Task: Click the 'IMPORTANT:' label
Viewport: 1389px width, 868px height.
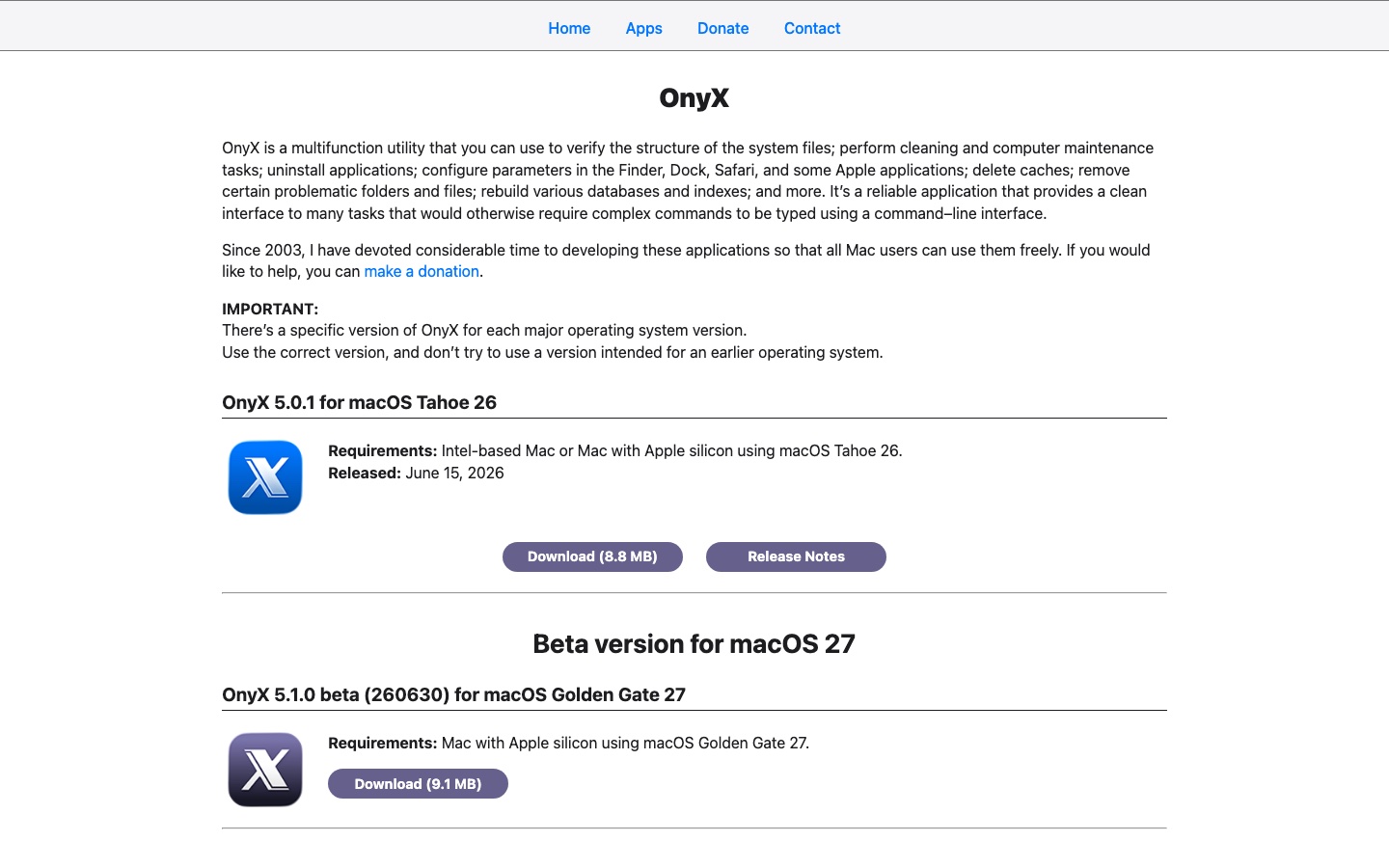Action: (x=270, y=309)
